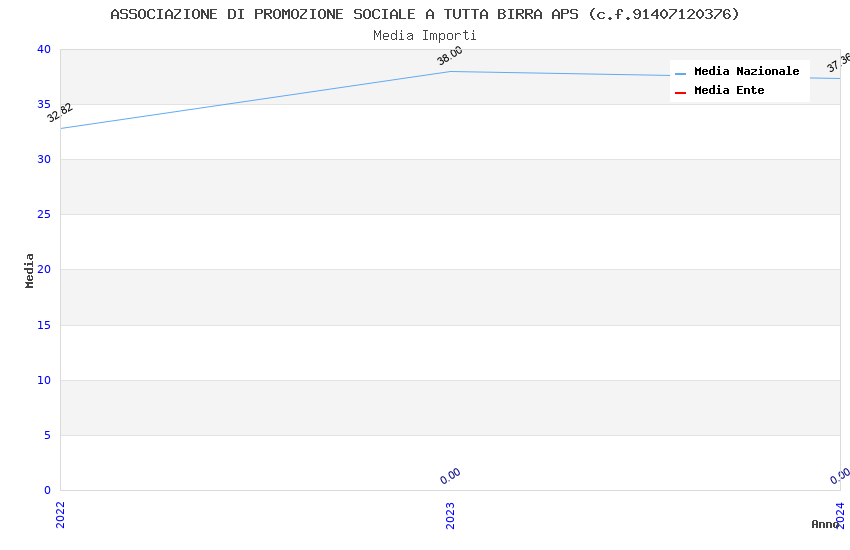The image size is (850, 550).
Task: Click the 30 tick on the y-axis
Action: coord(43,160)
